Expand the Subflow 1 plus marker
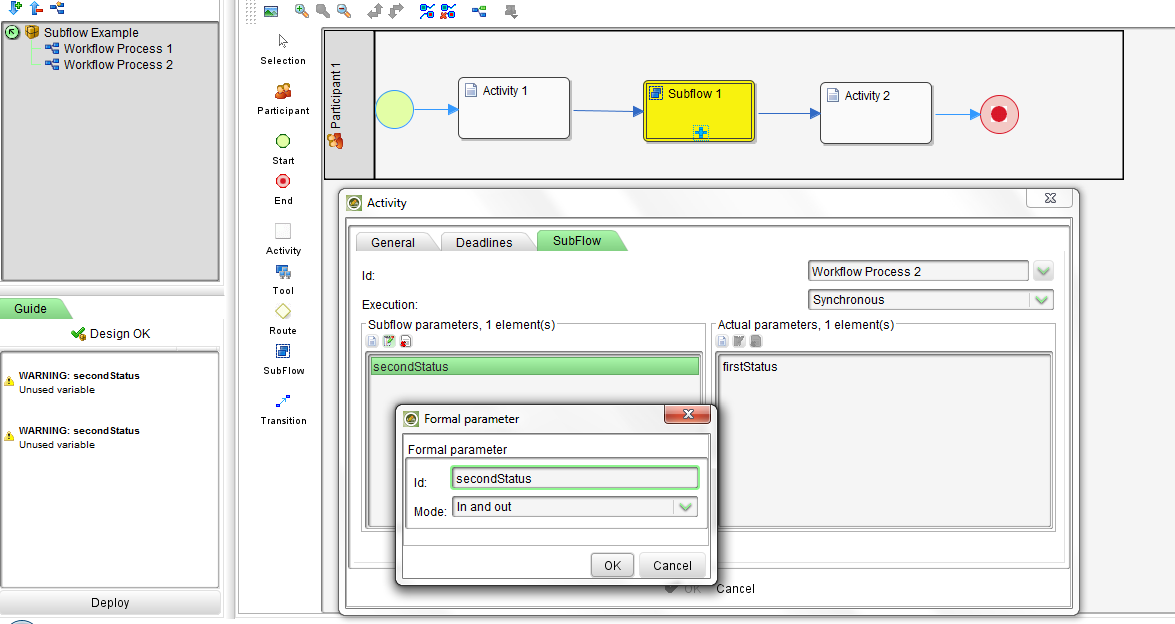Viewport: 1175px width, 624px height. click(x=701, y=132)
